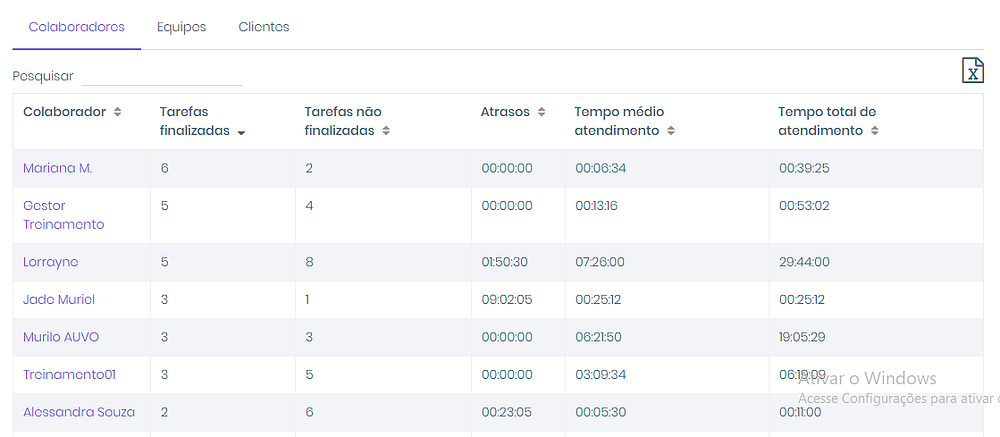Open Murilo AUVO collaborator link
This screenshot has width=1000, height=437.
pyautogui.click(x=61, y=337)
